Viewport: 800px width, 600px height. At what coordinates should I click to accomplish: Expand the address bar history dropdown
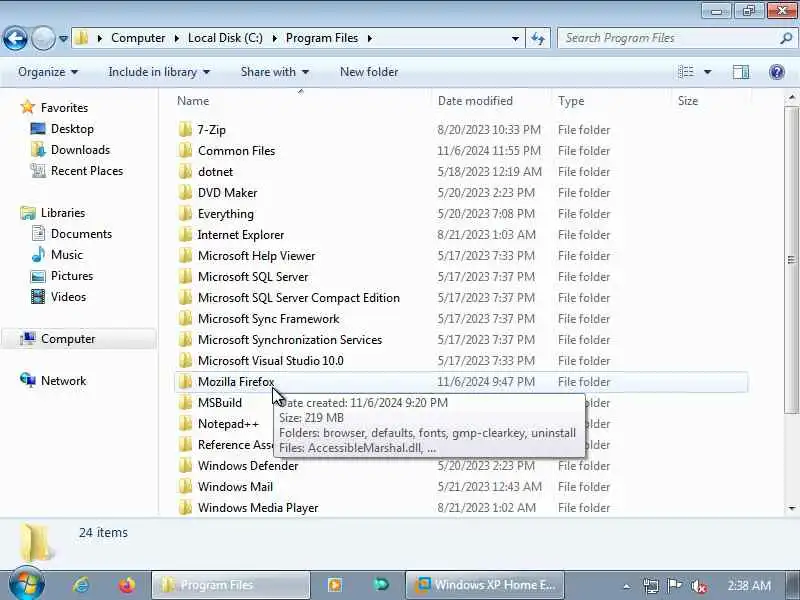point(515,38)
